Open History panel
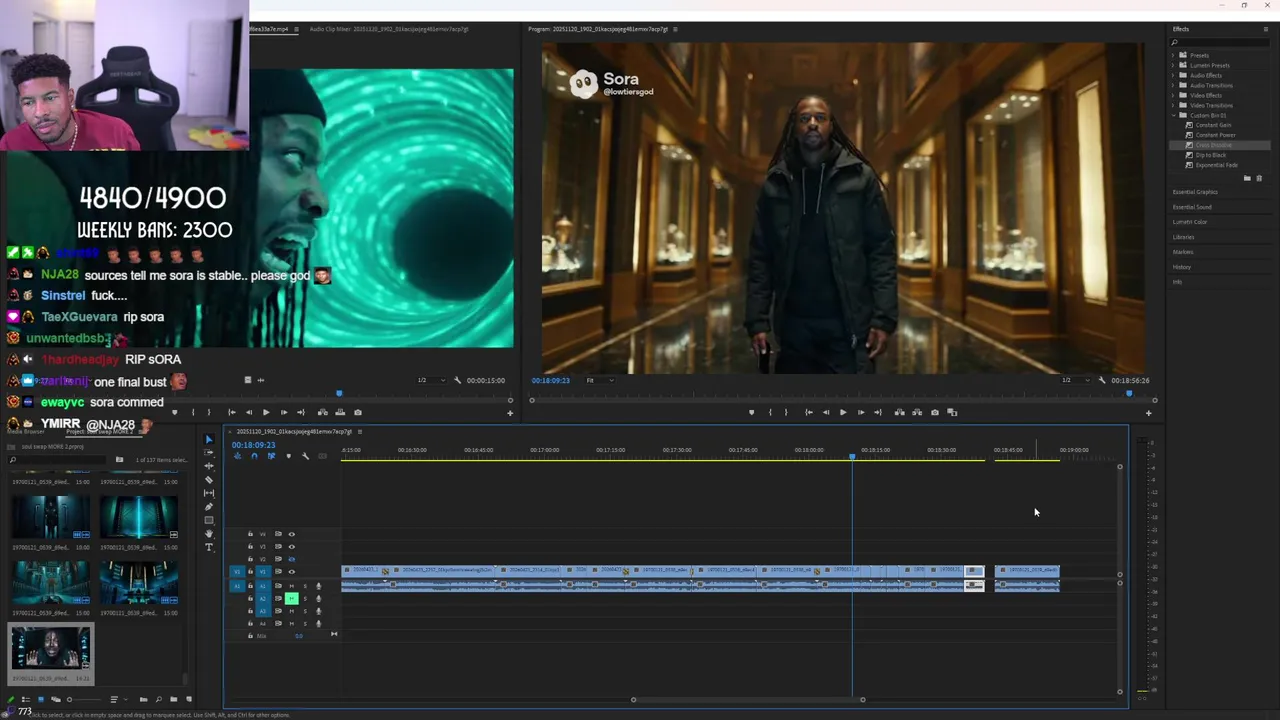 click(x=1182, y=267)
